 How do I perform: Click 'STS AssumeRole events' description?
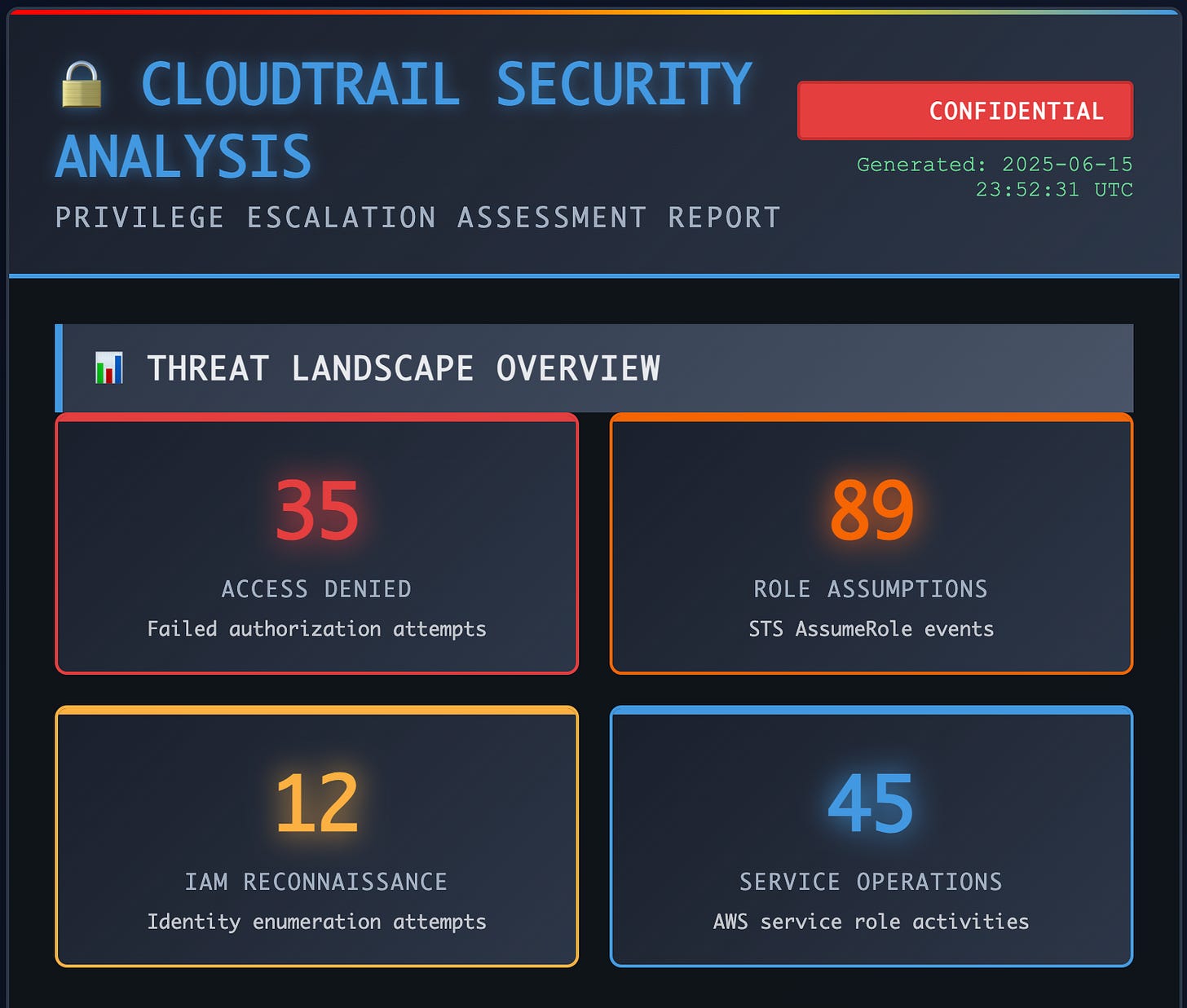click(x=871, y=629)
